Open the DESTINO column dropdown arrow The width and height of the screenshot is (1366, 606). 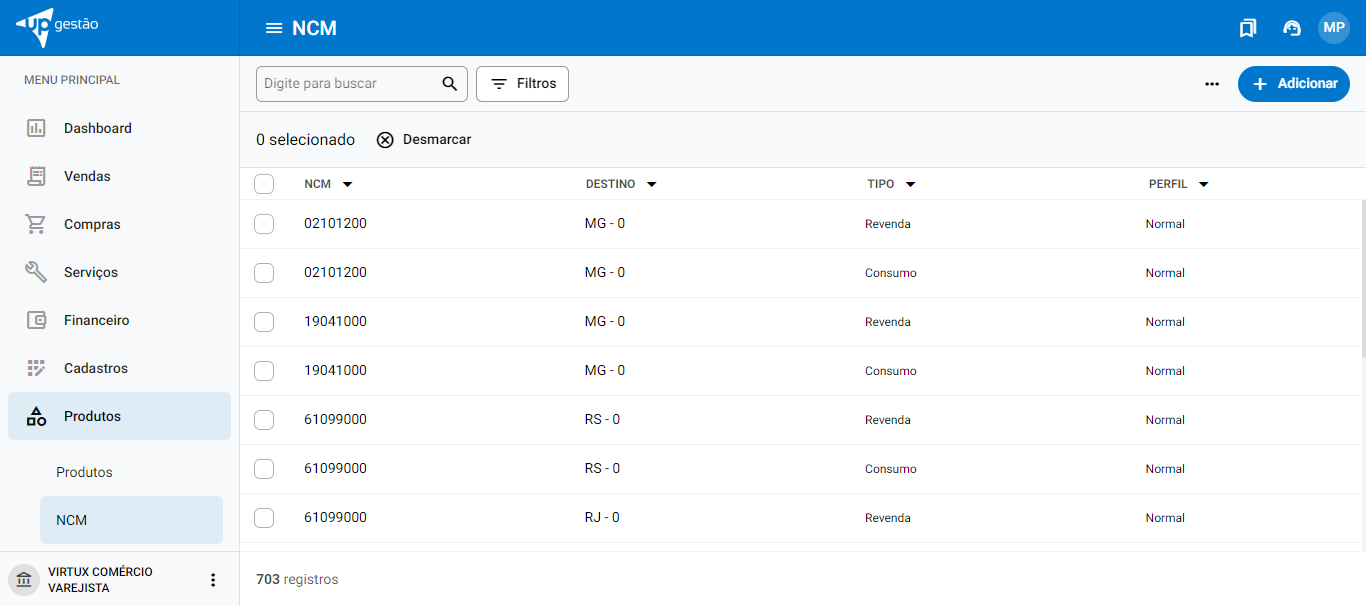click(651, 185)
